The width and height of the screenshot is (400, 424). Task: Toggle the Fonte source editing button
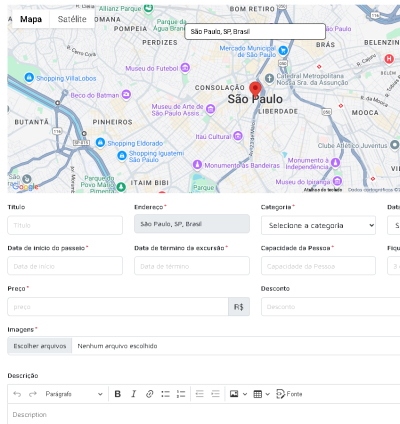pyautogui.click(x=289, y=394)
